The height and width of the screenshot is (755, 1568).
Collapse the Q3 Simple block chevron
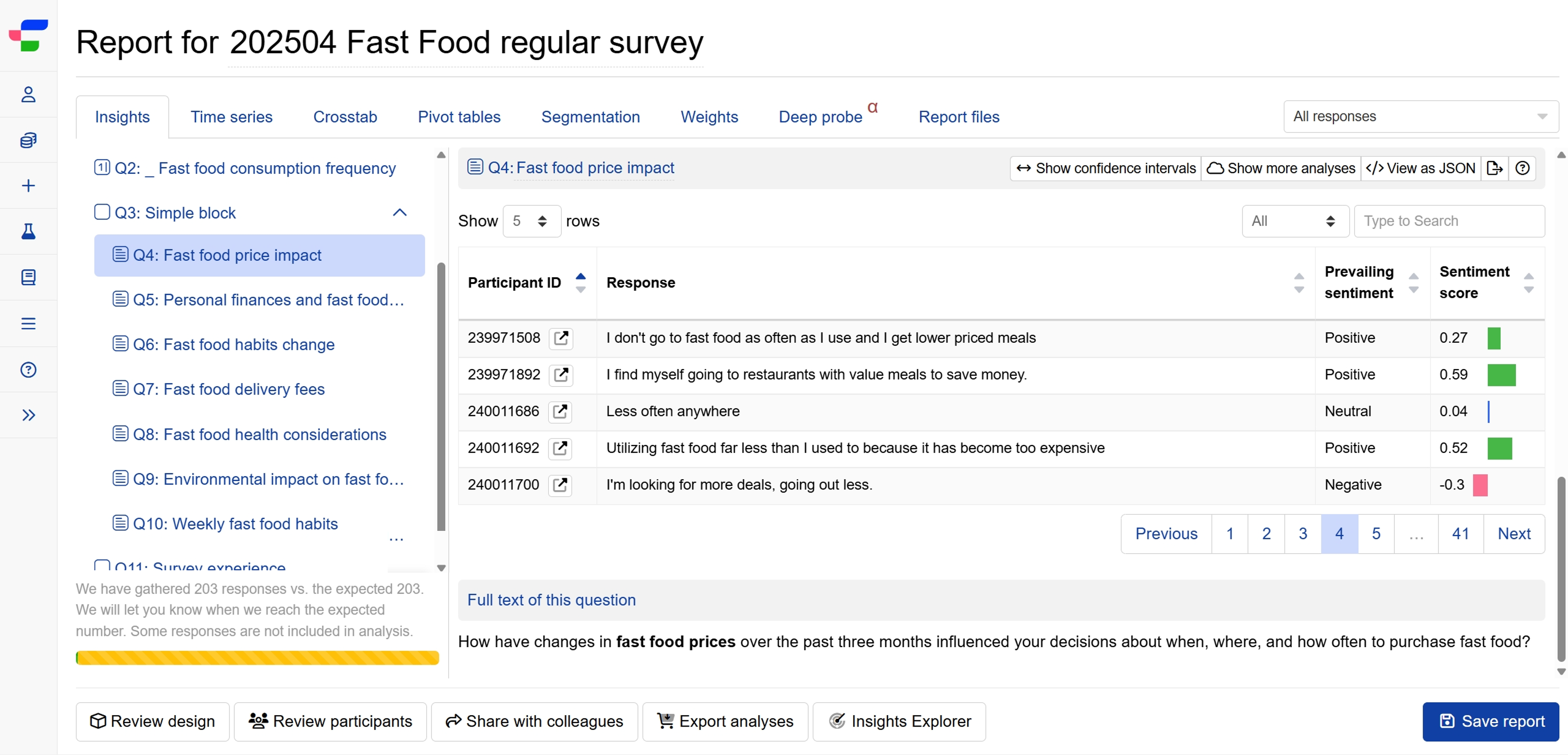pos(399,212)
